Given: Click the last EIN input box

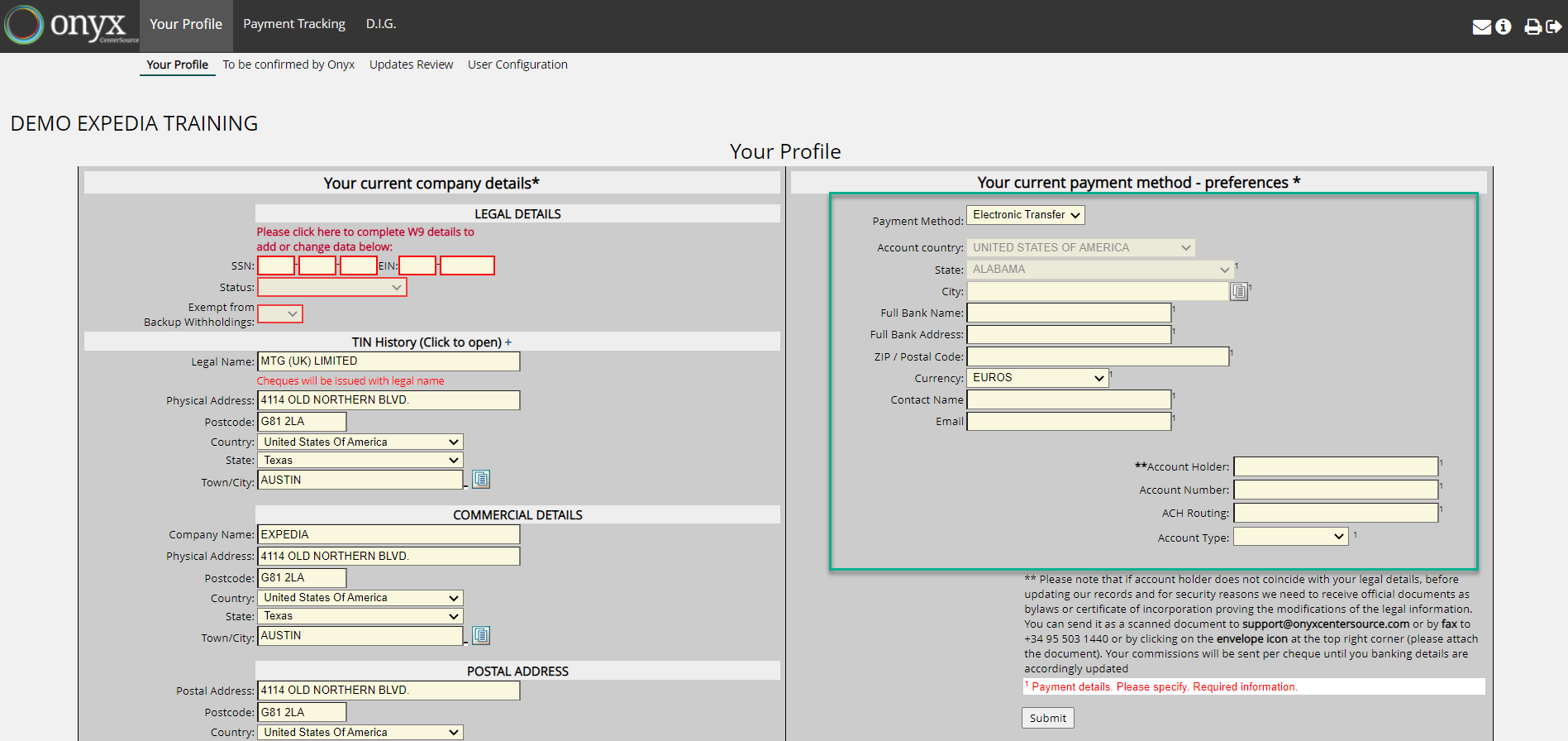Looking at the screenshot, I should (x=467, y=265).
